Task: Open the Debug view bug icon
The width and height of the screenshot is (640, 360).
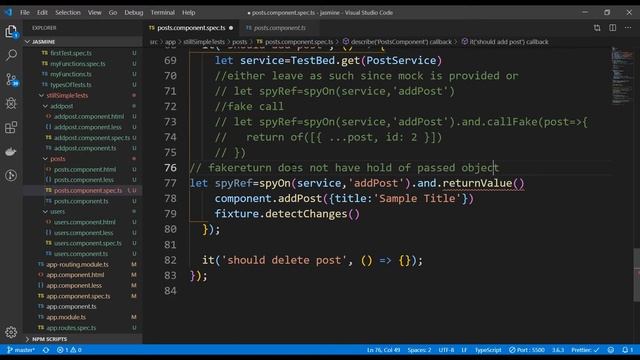Action: (11, 103)
